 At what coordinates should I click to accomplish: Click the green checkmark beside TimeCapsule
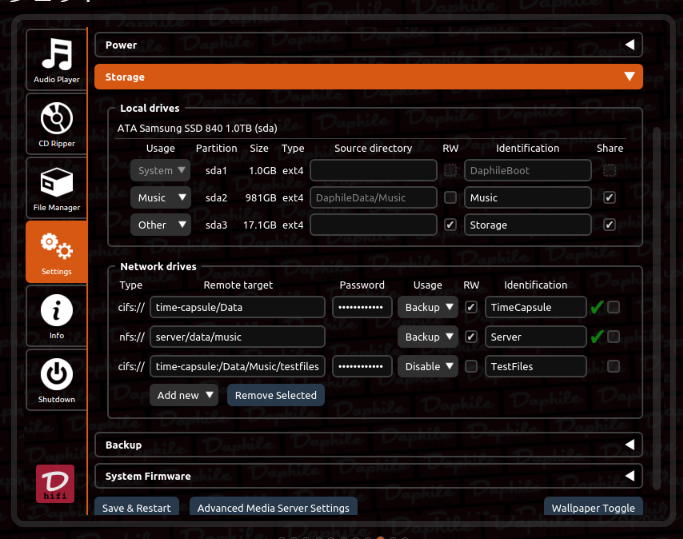[x=596, y=308]
